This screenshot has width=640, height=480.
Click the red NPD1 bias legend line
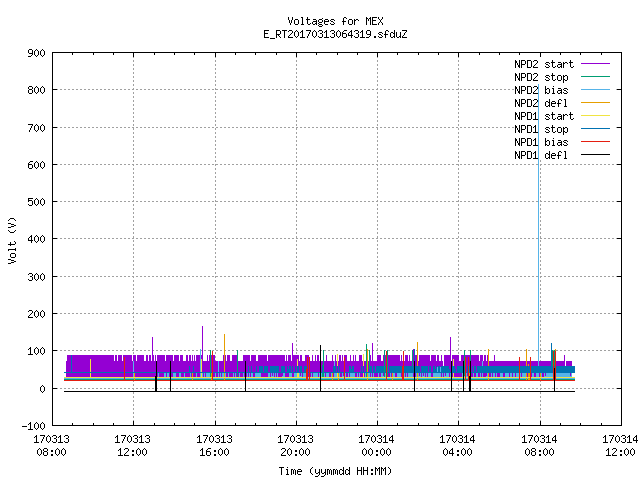[x=596, y=142]
